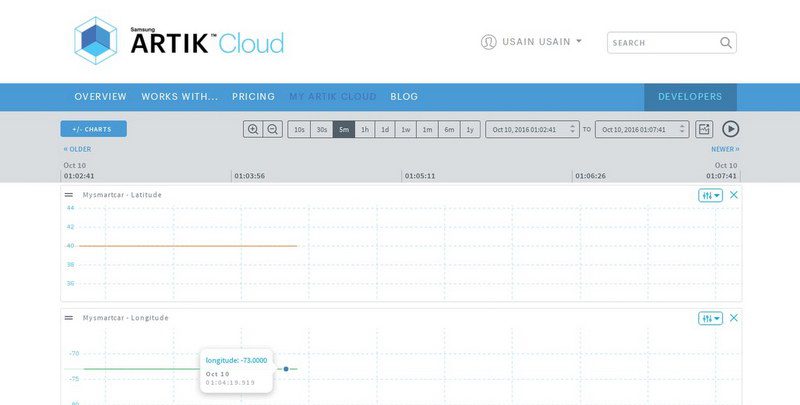Zoom in on the chart timeline
This screenshot has width=800, height=405.
[x=253, y=130]
